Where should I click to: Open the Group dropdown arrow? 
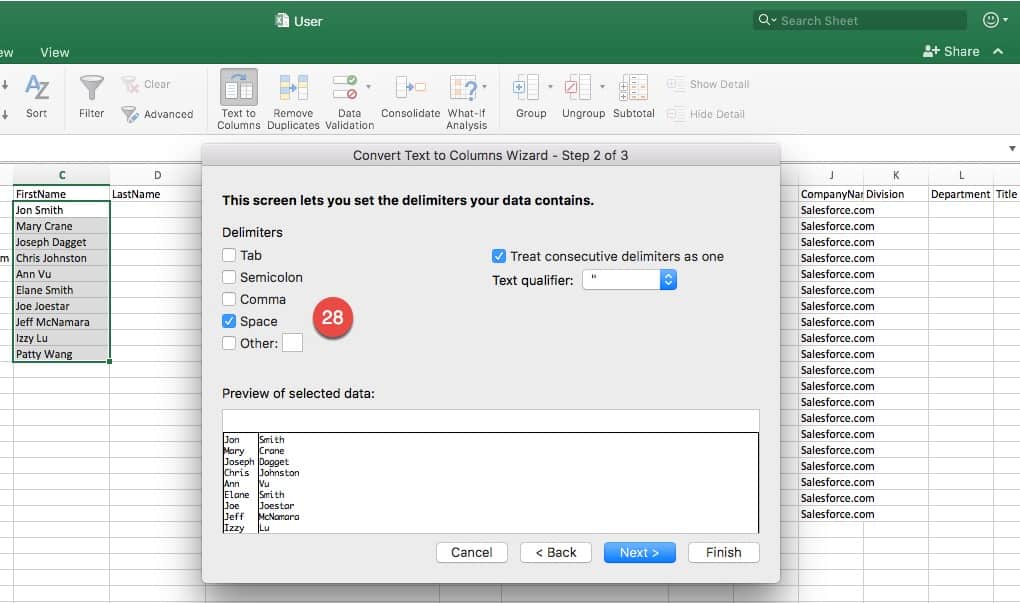click(x=549, y=87)
